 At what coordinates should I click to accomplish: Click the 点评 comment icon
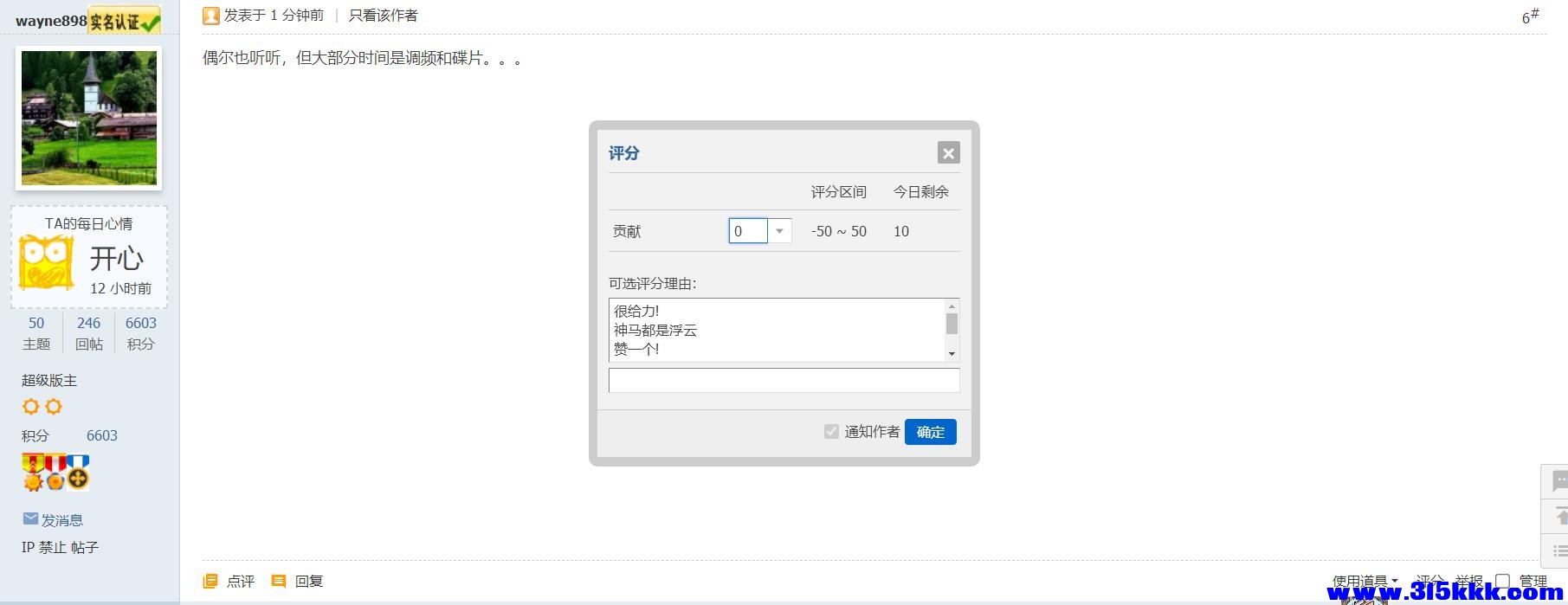click(x=210, y=582)
